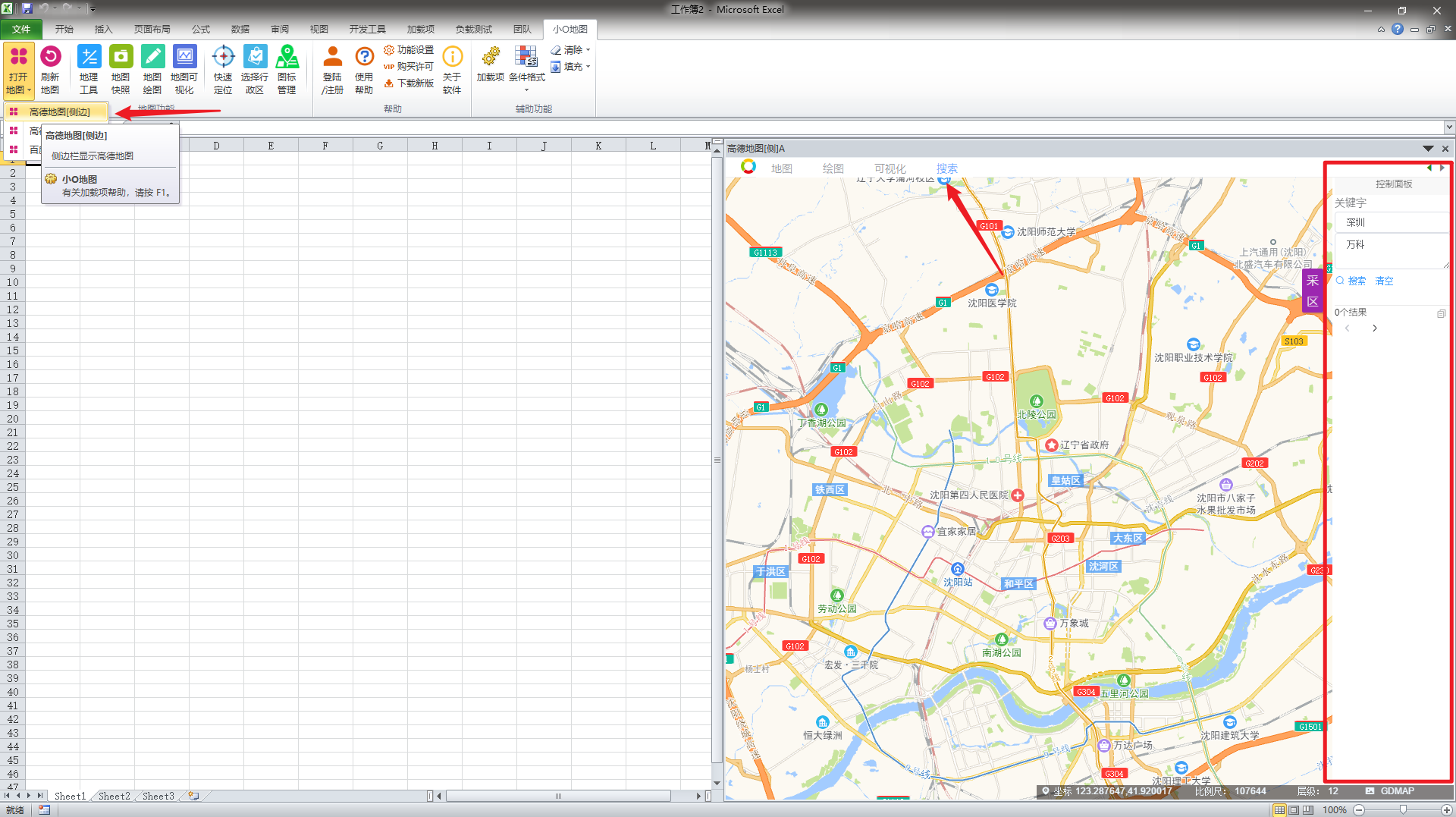Open the 文件 file menu
The image size is (1456, 817).
pyautogui.click(x=21, y=30)
